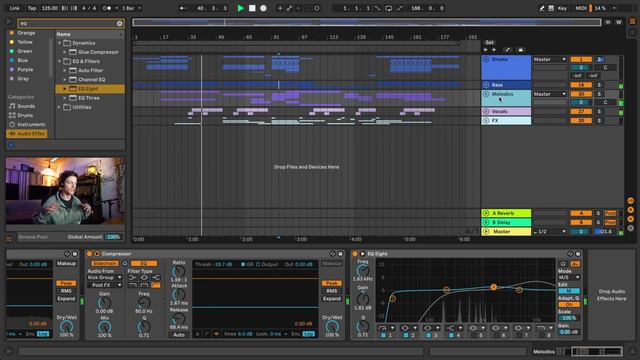Select RMS mode in right Compressor
The height and width of the screenshot is (360, 640).
click(332, 291)
